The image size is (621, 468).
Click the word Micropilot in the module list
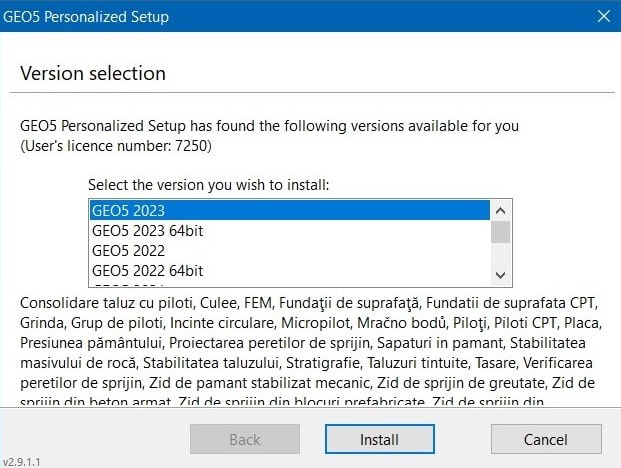(x=316, y=323)
